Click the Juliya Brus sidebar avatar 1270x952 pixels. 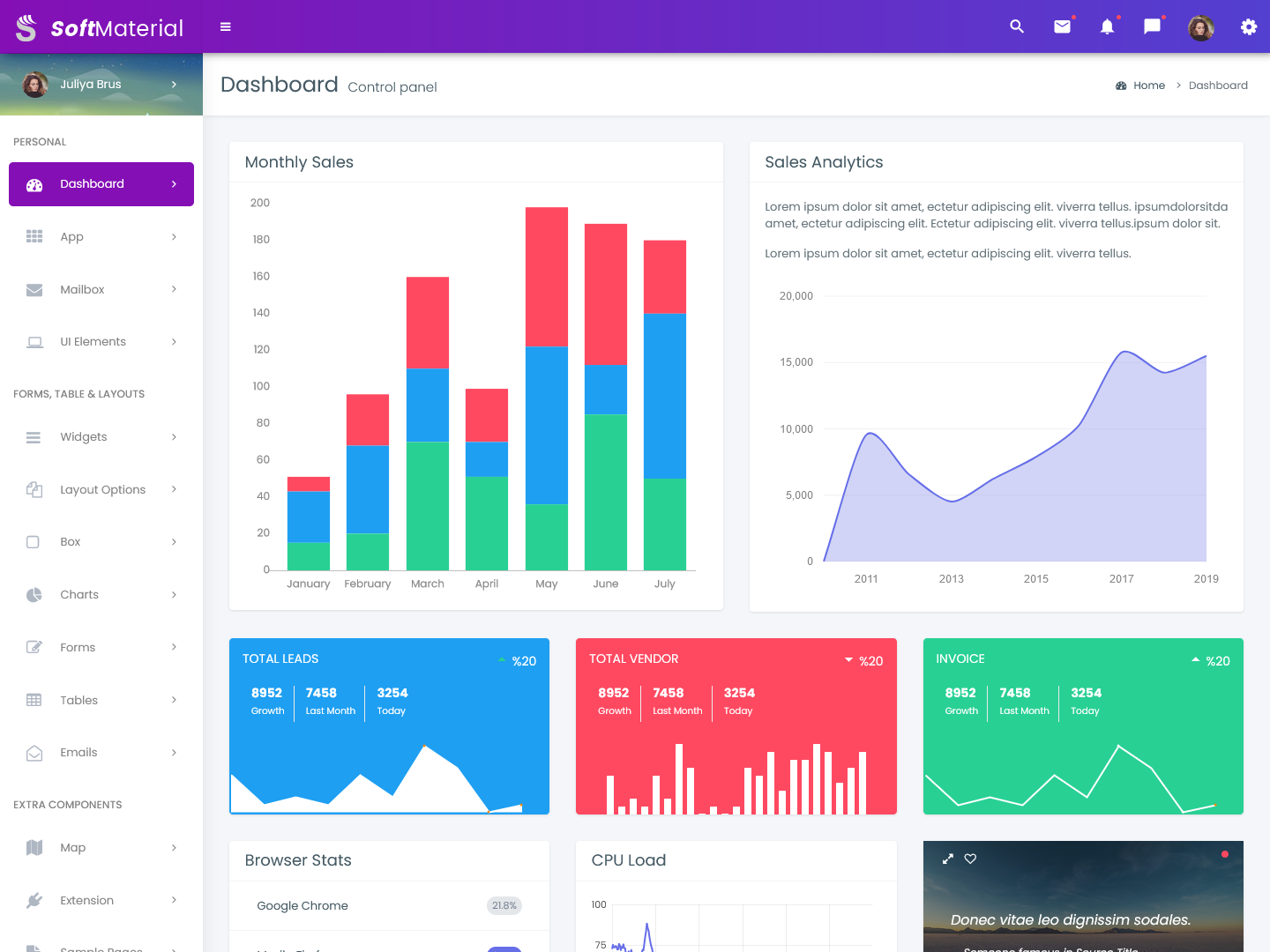35,85
